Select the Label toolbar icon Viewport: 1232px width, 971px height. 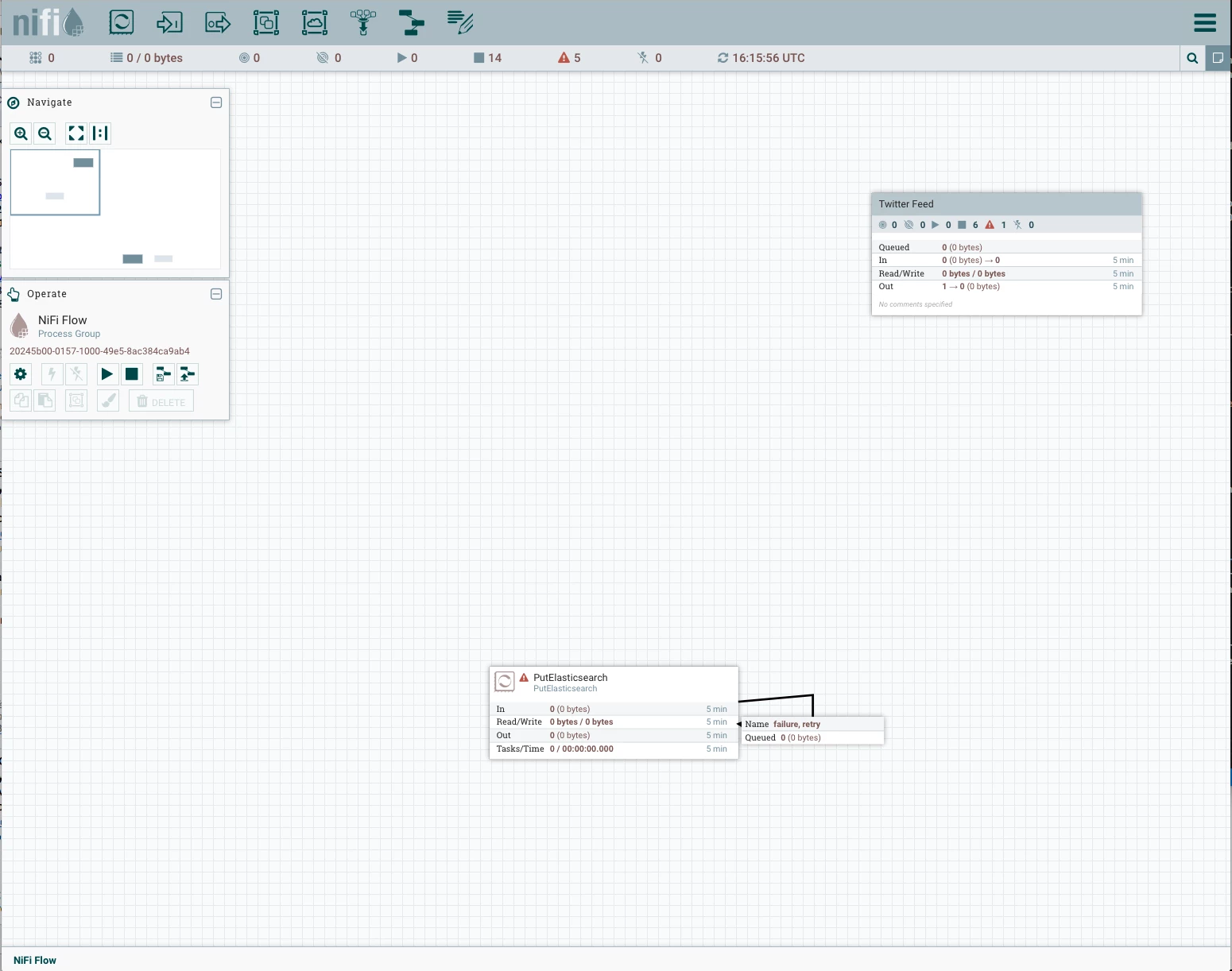click(x=460, y=22)
